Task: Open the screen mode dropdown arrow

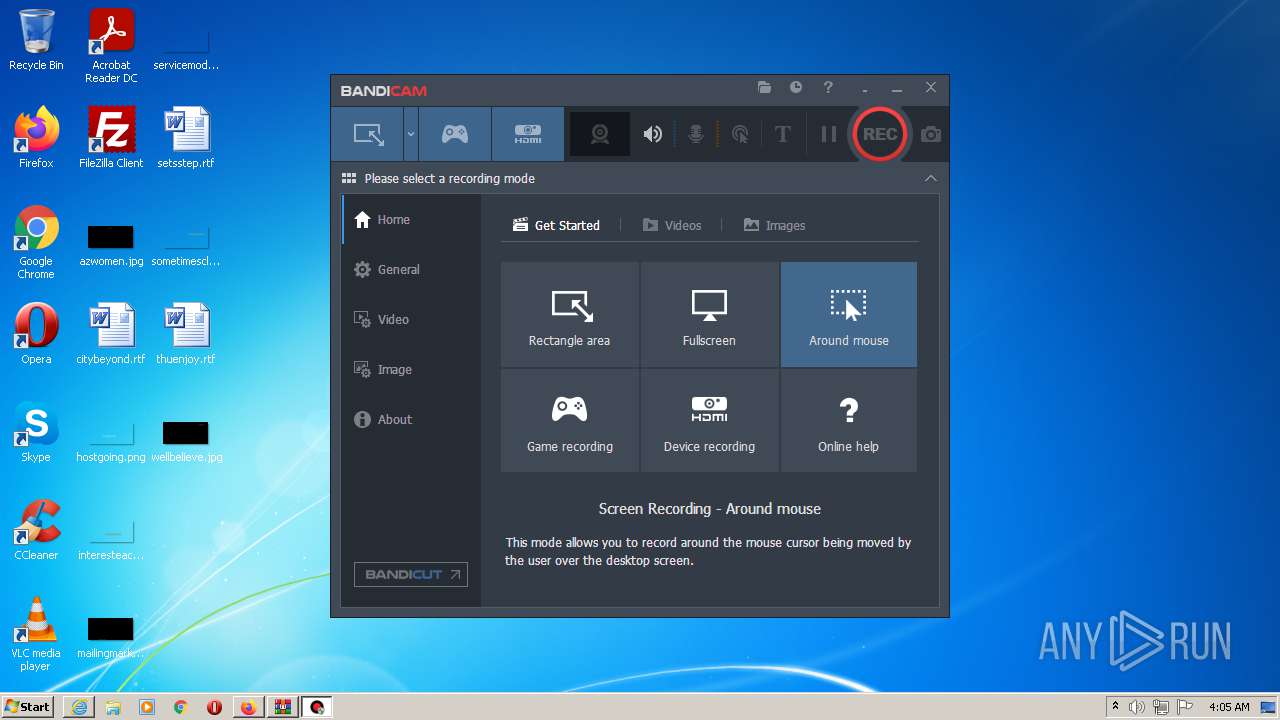Action: (x=411, y=134)
